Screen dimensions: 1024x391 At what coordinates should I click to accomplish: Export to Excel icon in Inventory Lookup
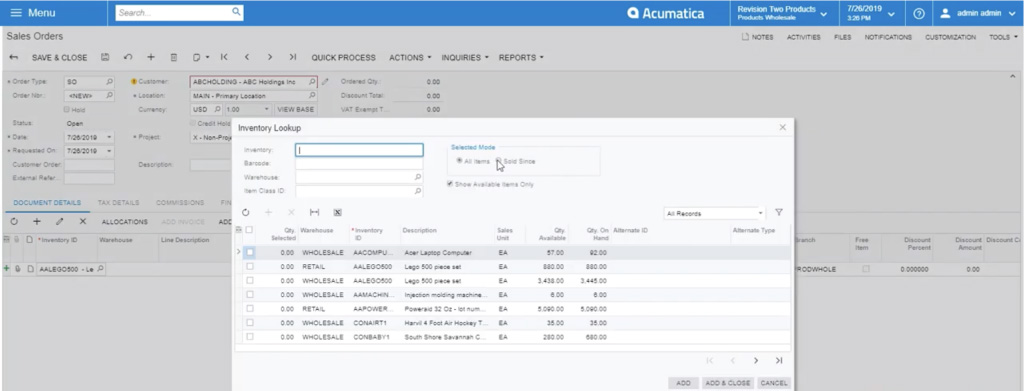tap(338, 213)
